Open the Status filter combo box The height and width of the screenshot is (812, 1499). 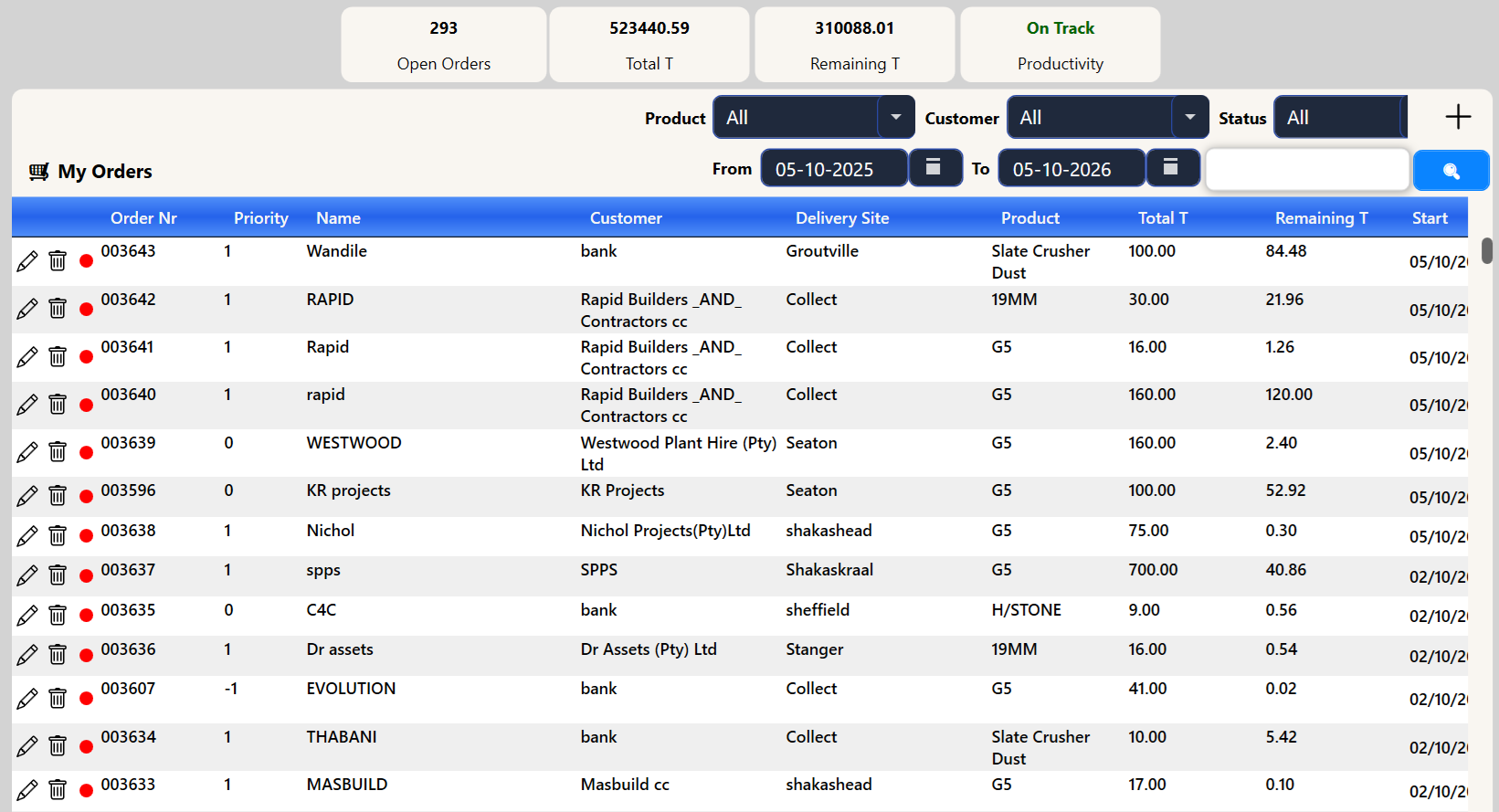[1340, 117]
